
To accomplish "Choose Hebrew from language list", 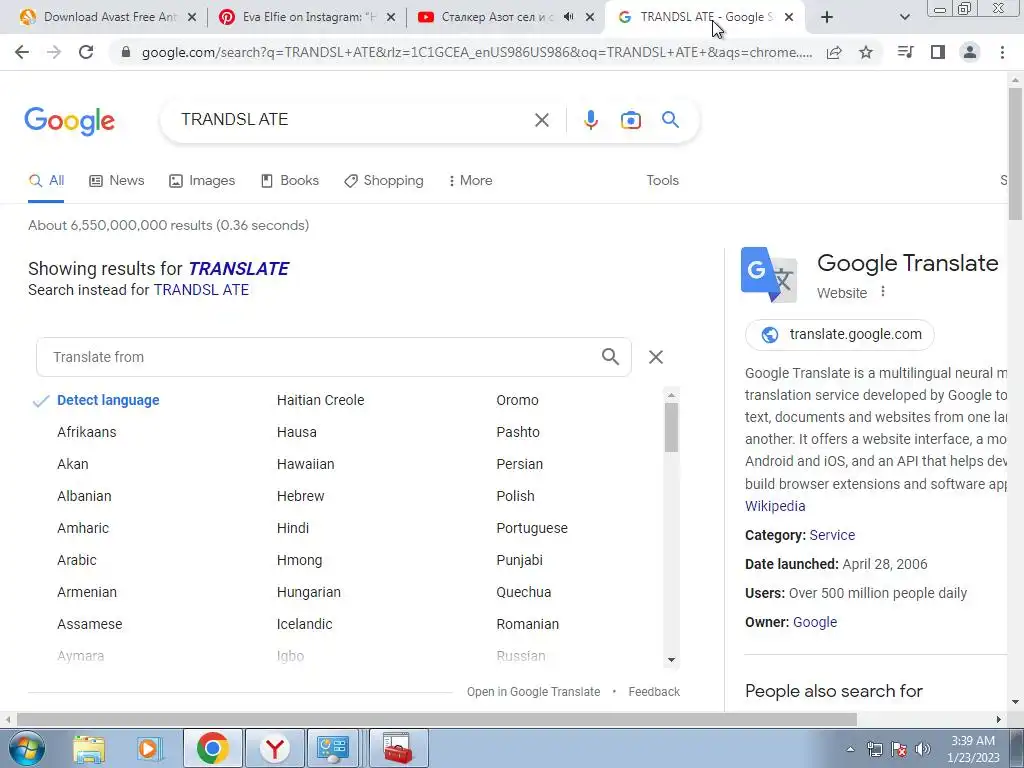I will click(300, 496).
